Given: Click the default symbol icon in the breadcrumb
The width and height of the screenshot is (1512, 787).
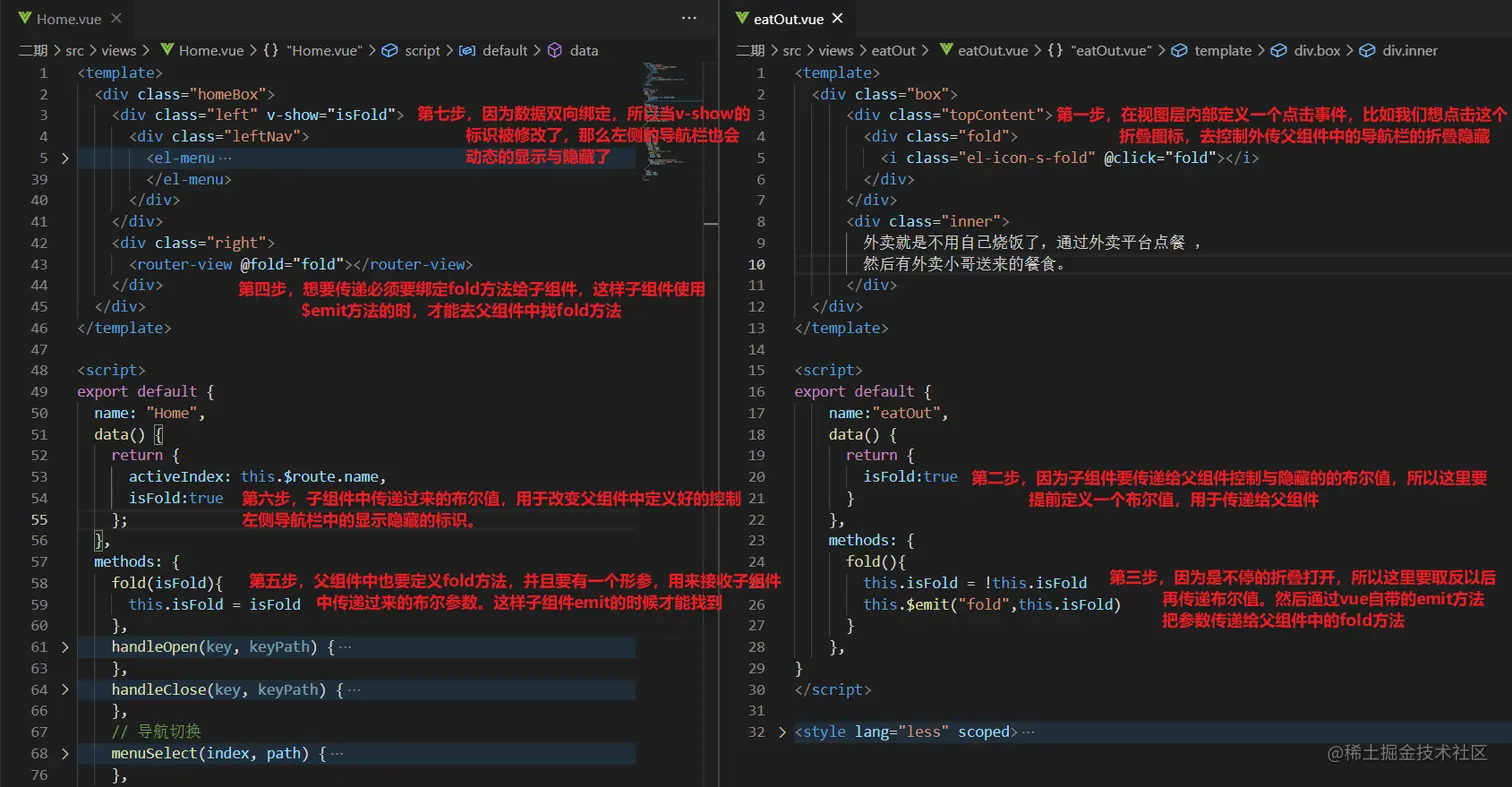Looking at the screenshot, I should click(467, 50).
